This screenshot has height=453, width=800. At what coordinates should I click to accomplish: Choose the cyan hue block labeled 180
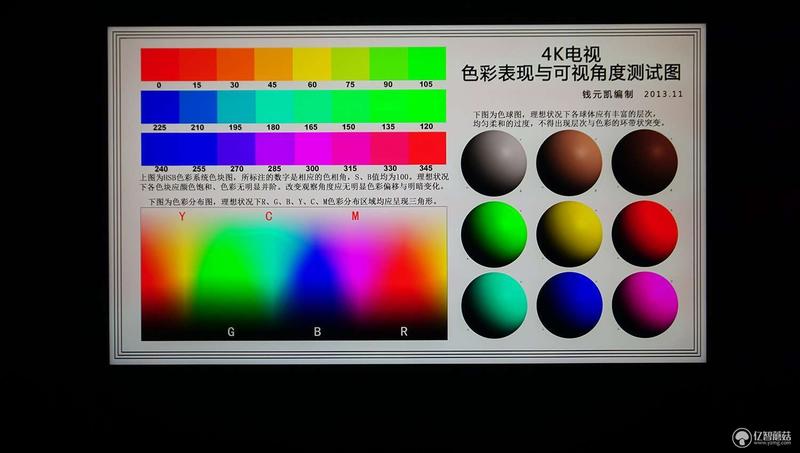274,107
